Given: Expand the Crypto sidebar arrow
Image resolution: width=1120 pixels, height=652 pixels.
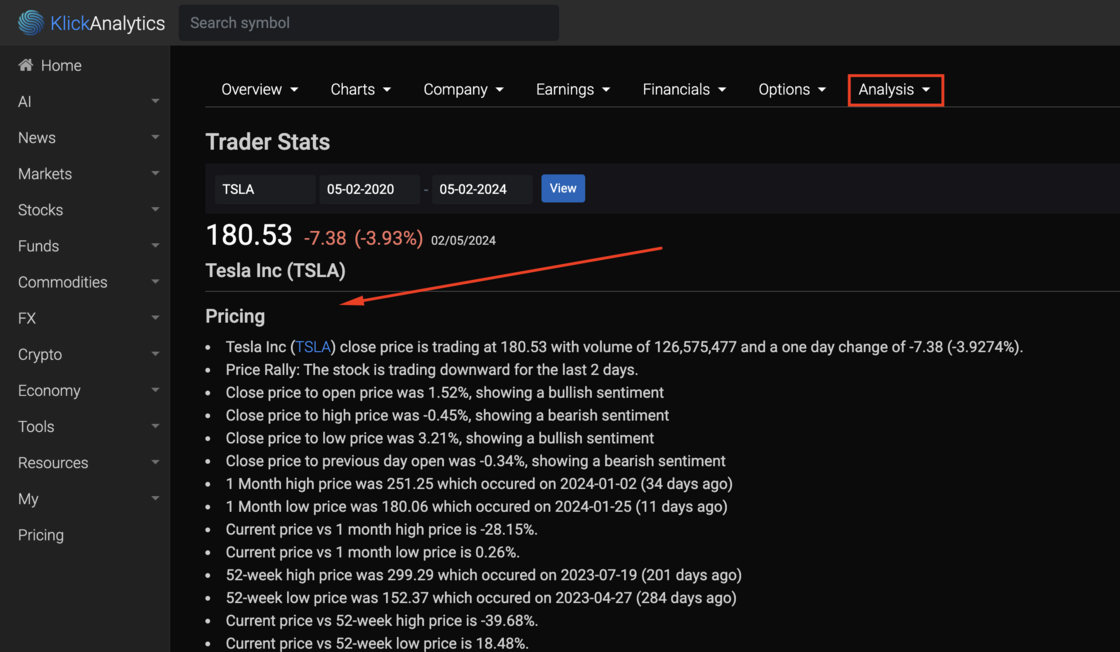Looking at the screenshot, I should [155, 354].
